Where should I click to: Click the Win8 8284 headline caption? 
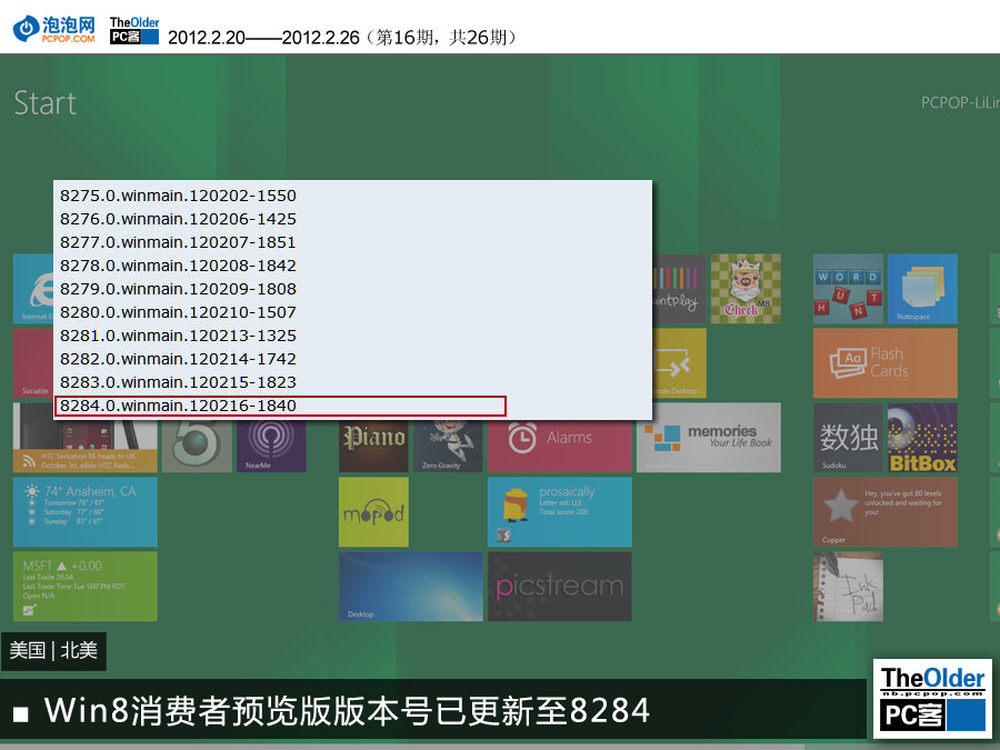(x=346, y=710)
